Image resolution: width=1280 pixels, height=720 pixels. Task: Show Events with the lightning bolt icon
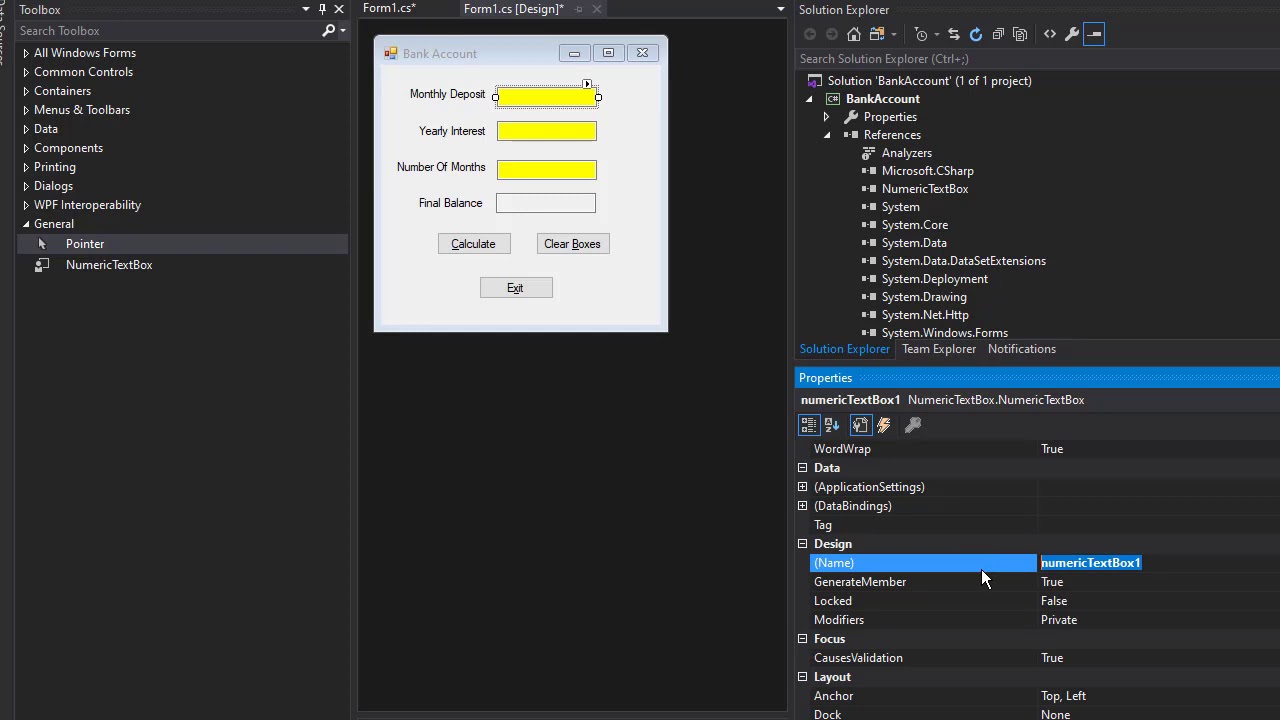[884, 425]
